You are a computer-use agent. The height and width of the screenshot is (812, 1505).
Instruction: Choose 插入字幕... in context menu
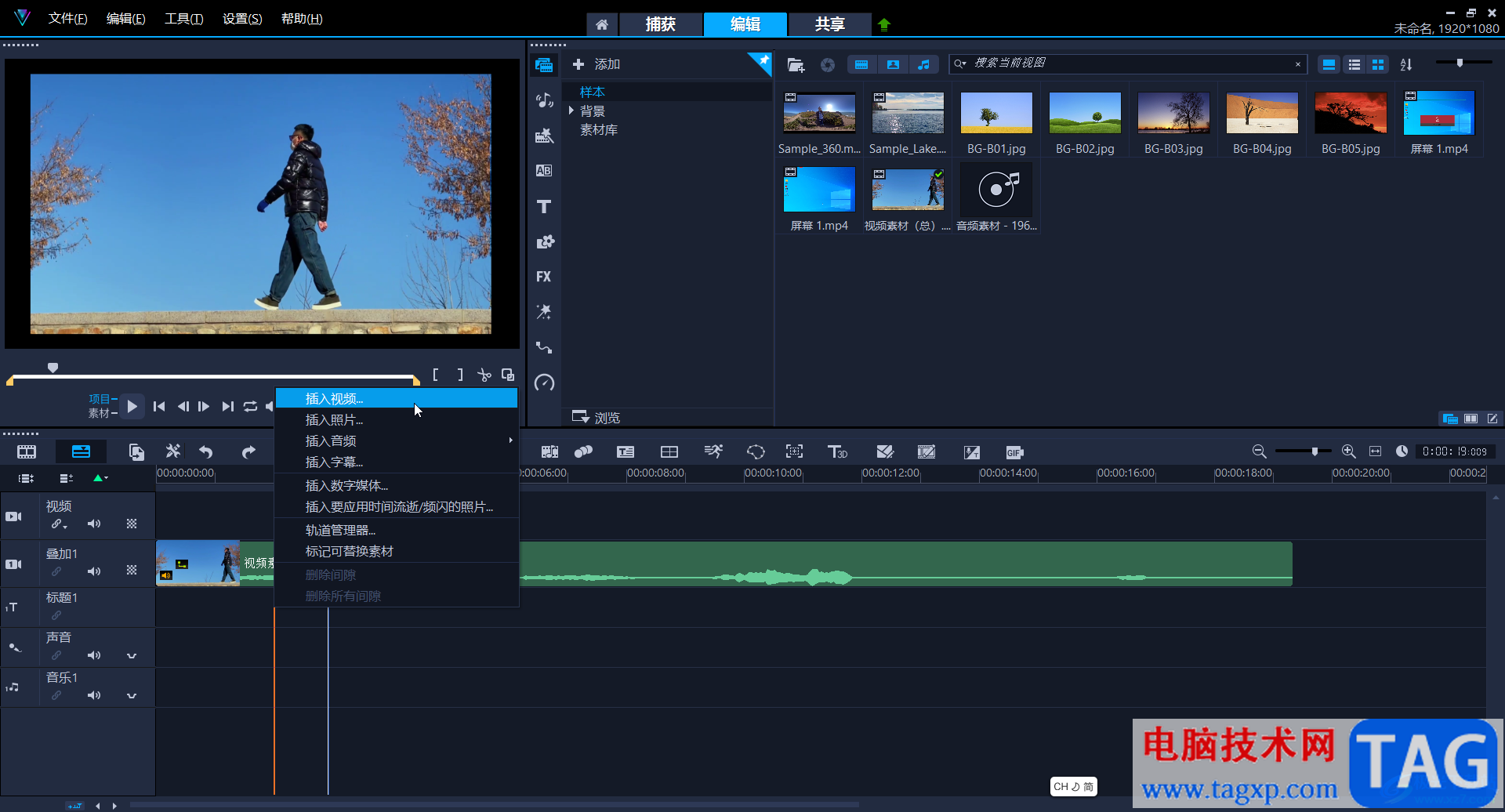[397, 462]
